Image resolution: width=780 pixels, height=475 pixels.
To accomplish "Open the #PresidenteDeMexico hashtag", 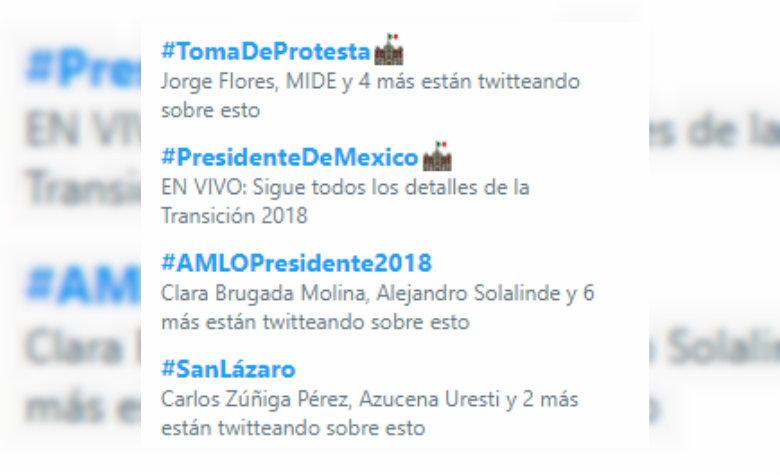I will point(289,157).
